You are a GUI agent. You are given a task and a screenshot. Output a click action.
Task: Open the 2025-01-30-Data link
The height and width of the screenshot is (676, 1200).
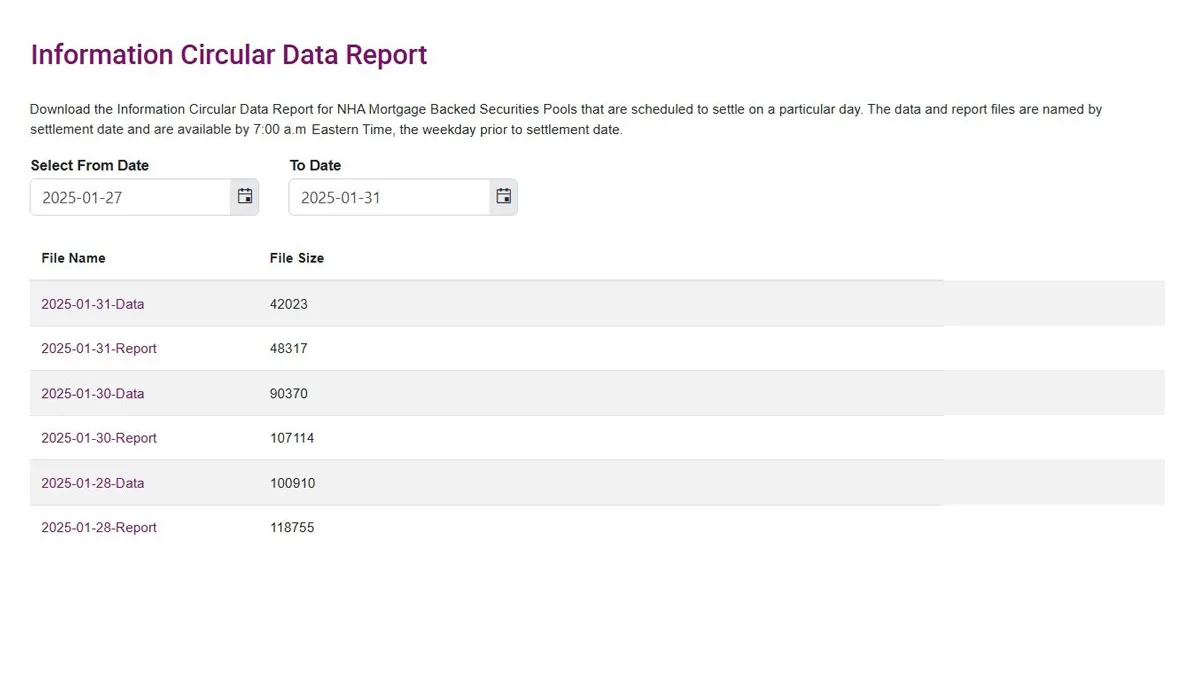point(92,394)
